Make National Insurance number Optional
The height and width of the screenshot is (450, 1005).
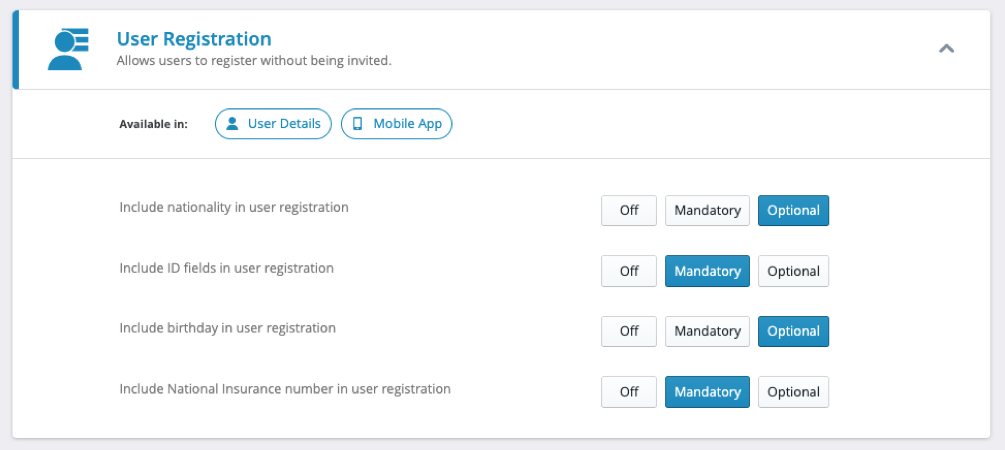[x=793, y=392]
